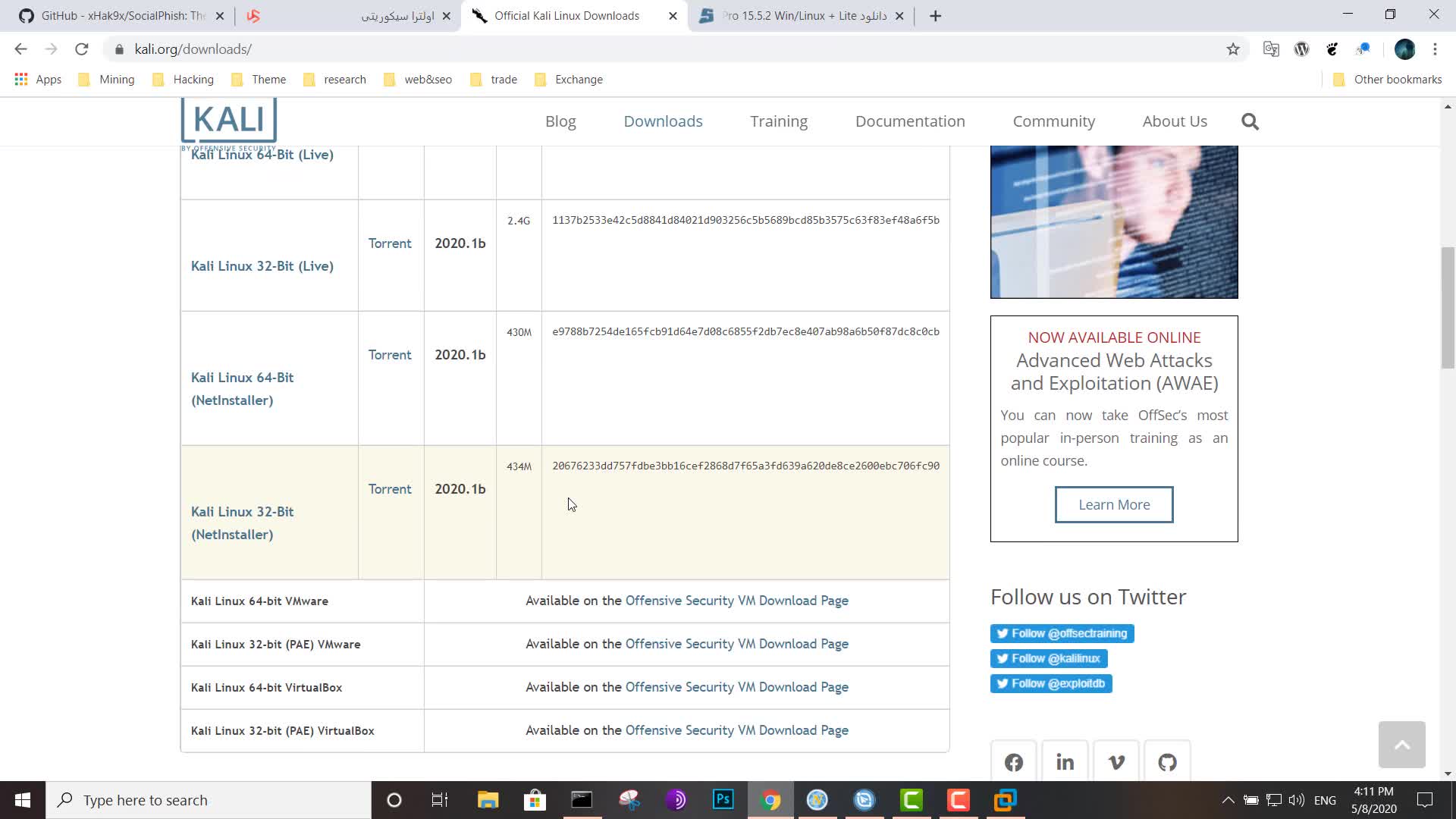The image size is (1456, 819).
Task: Click the Learn More button
Action: 1113,504
